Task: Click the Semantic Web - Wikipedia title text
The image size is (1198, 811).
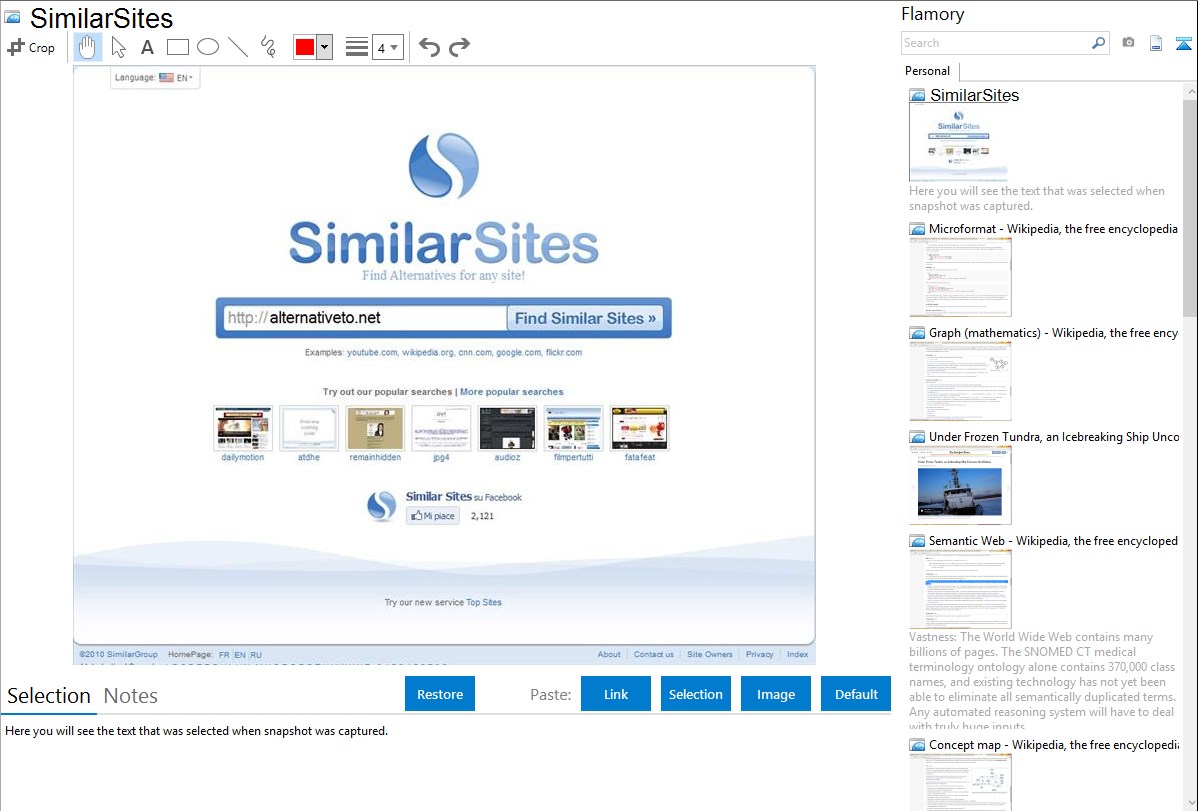Action: point(1053,540)
